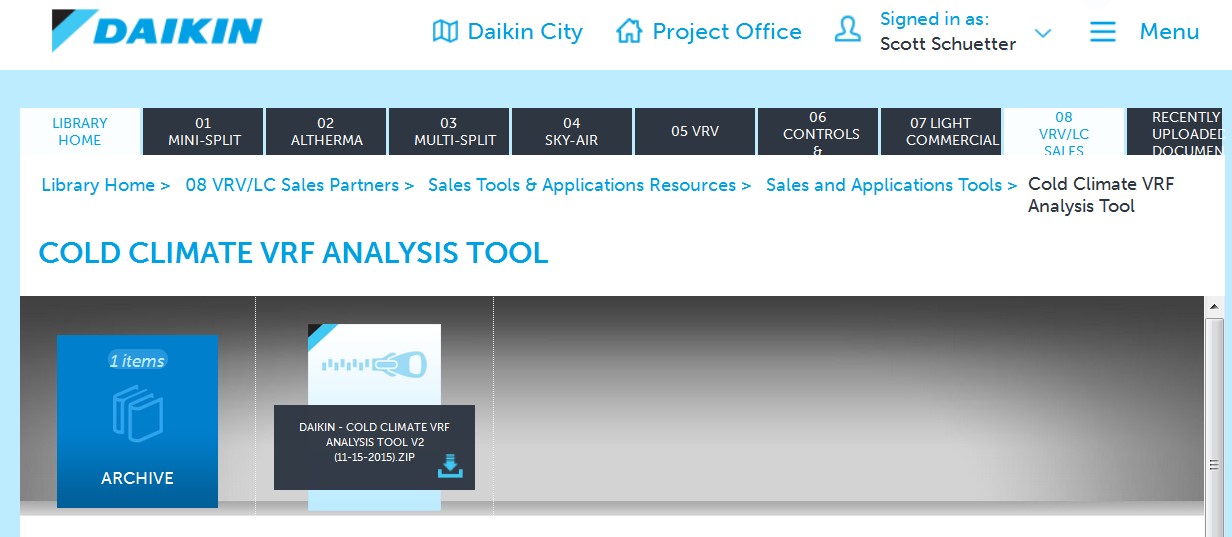Screen dimensions: 1232x537
Task: Click the Library Home breadcrumb
Action: [98, 185]
